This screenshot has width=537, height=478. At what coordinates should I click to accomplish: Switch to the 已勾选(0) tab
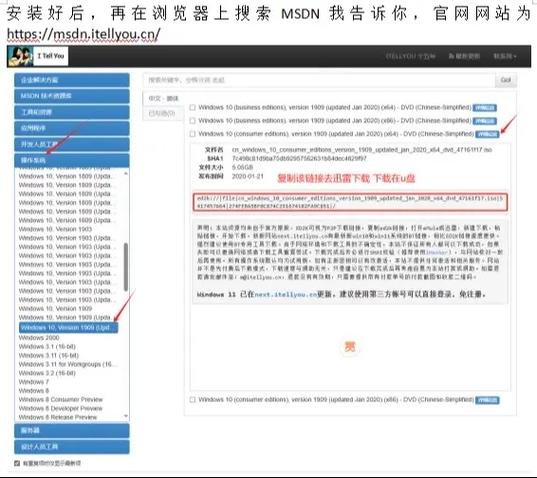[162, 113]
